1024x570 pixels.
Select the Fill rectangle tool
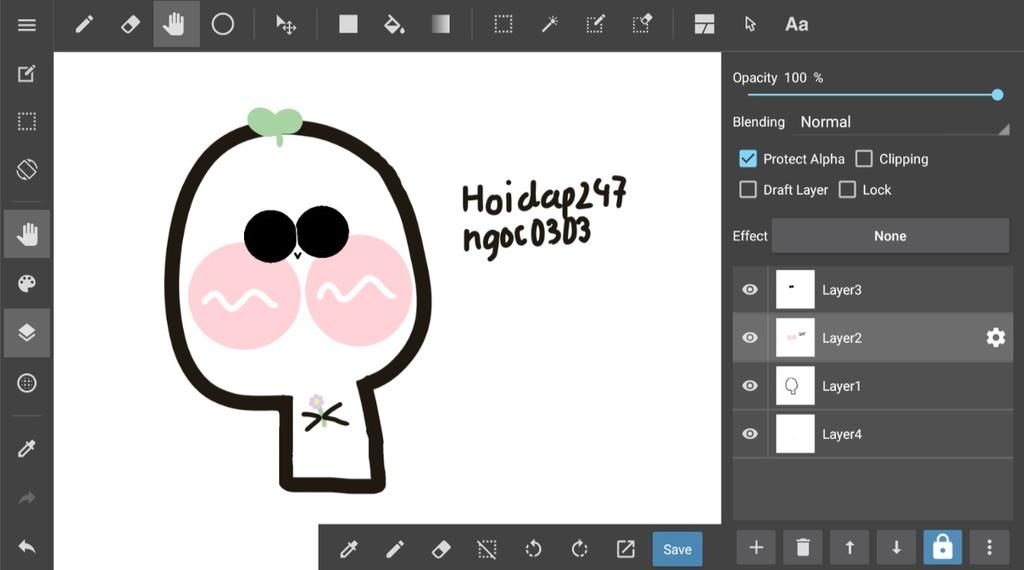pyautogui.click(x=348, y=25)
